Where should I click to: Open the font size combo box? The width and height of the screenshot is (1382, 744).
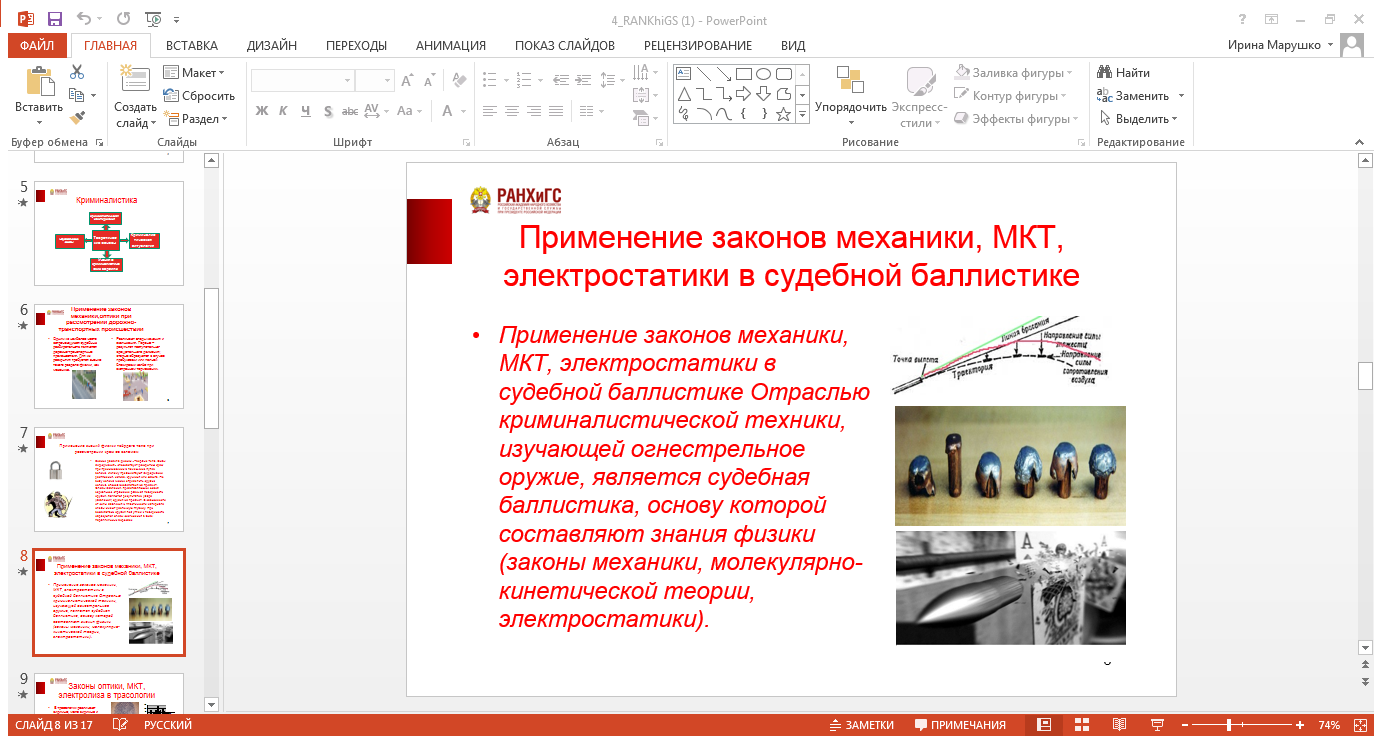tap(375, 82)
